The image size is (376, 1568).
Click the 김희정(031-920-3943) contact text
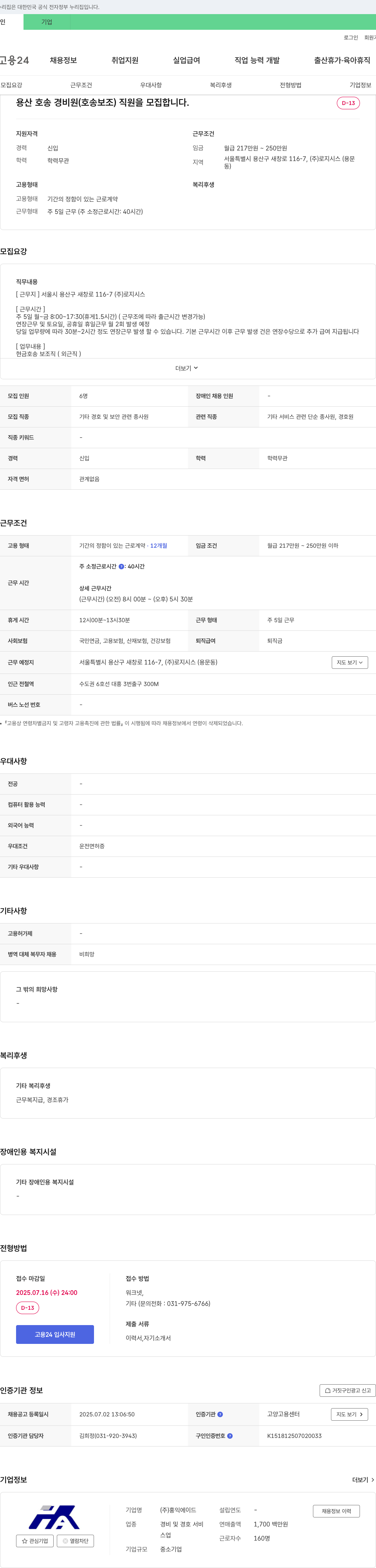pyautogui.click(x=108, y=1436)
